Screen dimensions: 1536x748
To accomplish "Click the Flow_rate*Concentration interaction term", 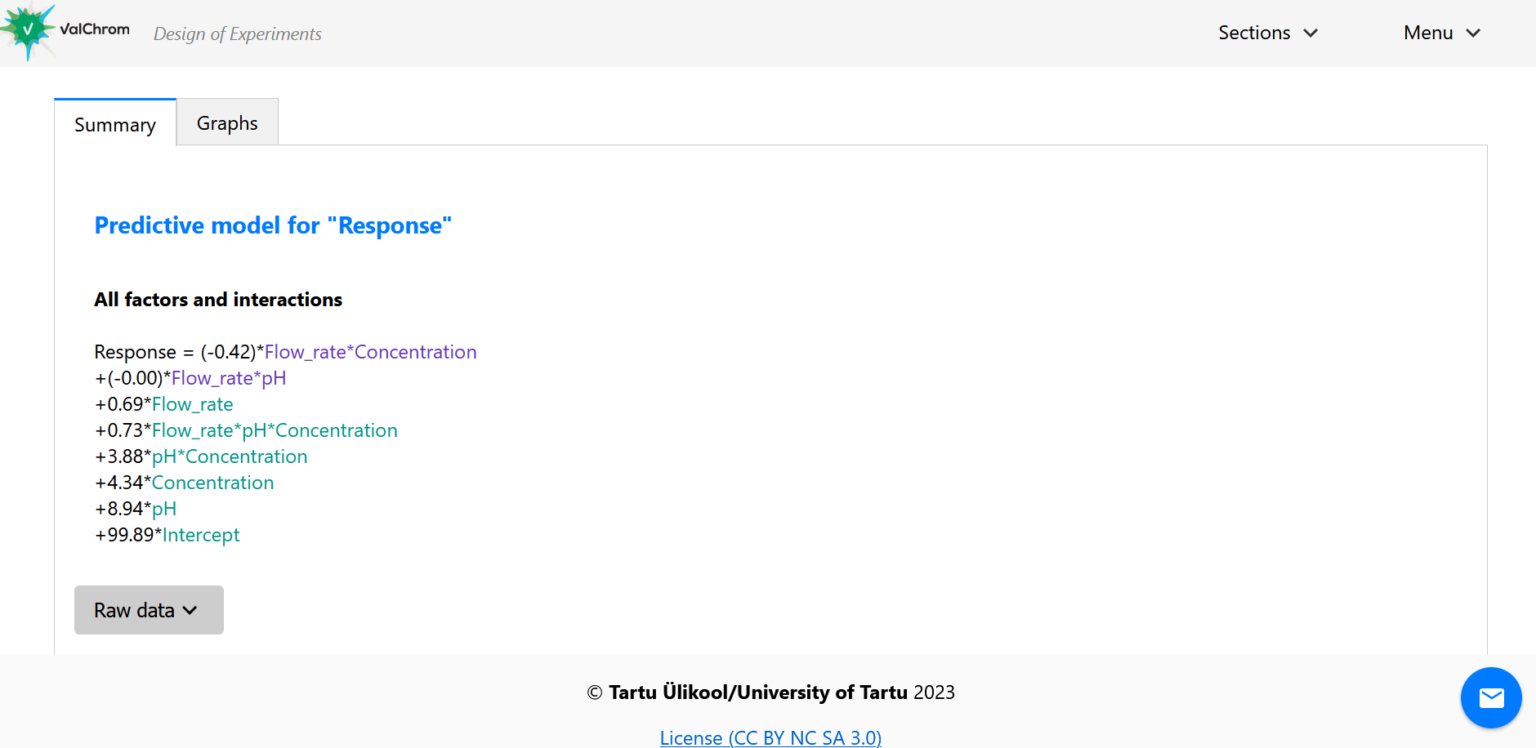I will click(x=370, y=351).
